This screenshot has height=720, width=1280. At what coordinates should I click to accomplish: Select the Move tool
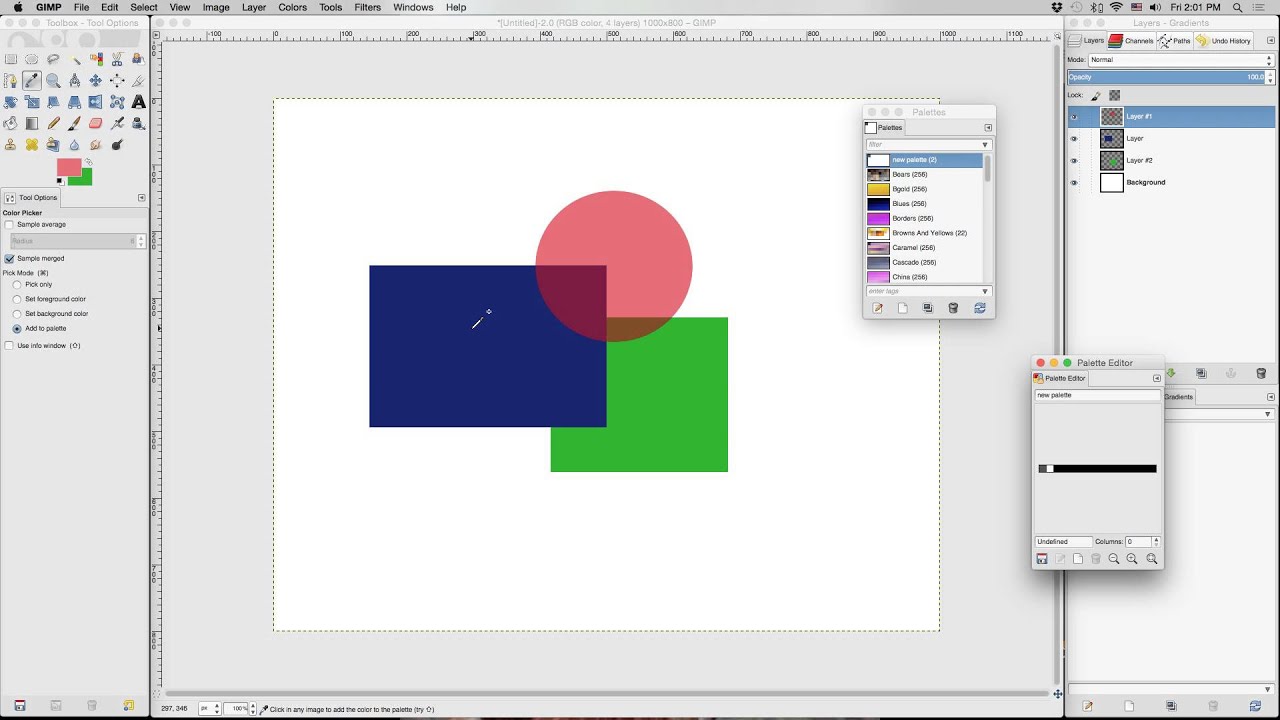[96, 80]
